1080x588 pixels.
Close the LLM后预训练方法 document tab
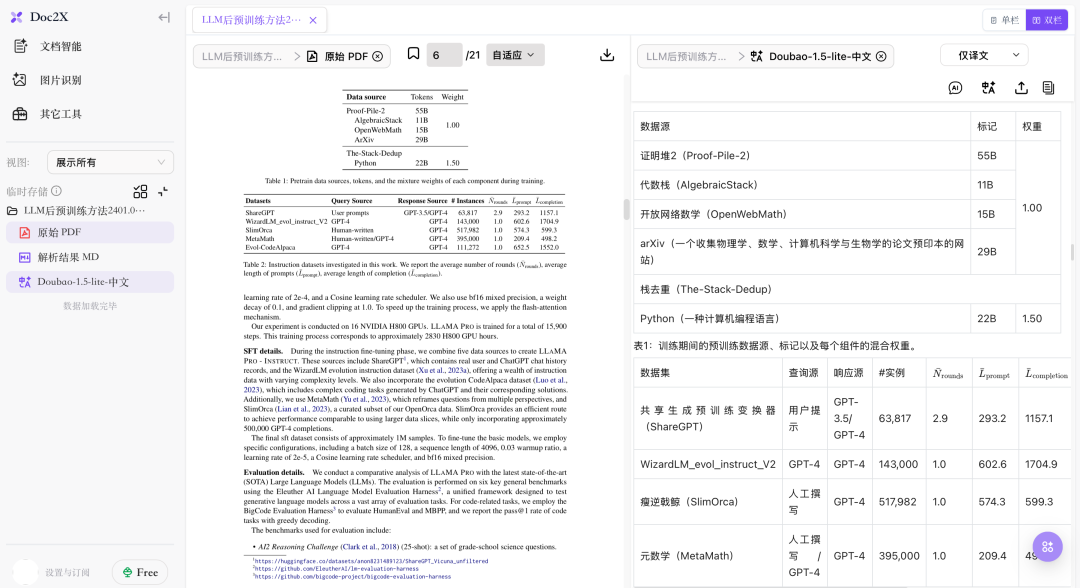(x=313, y=20)
